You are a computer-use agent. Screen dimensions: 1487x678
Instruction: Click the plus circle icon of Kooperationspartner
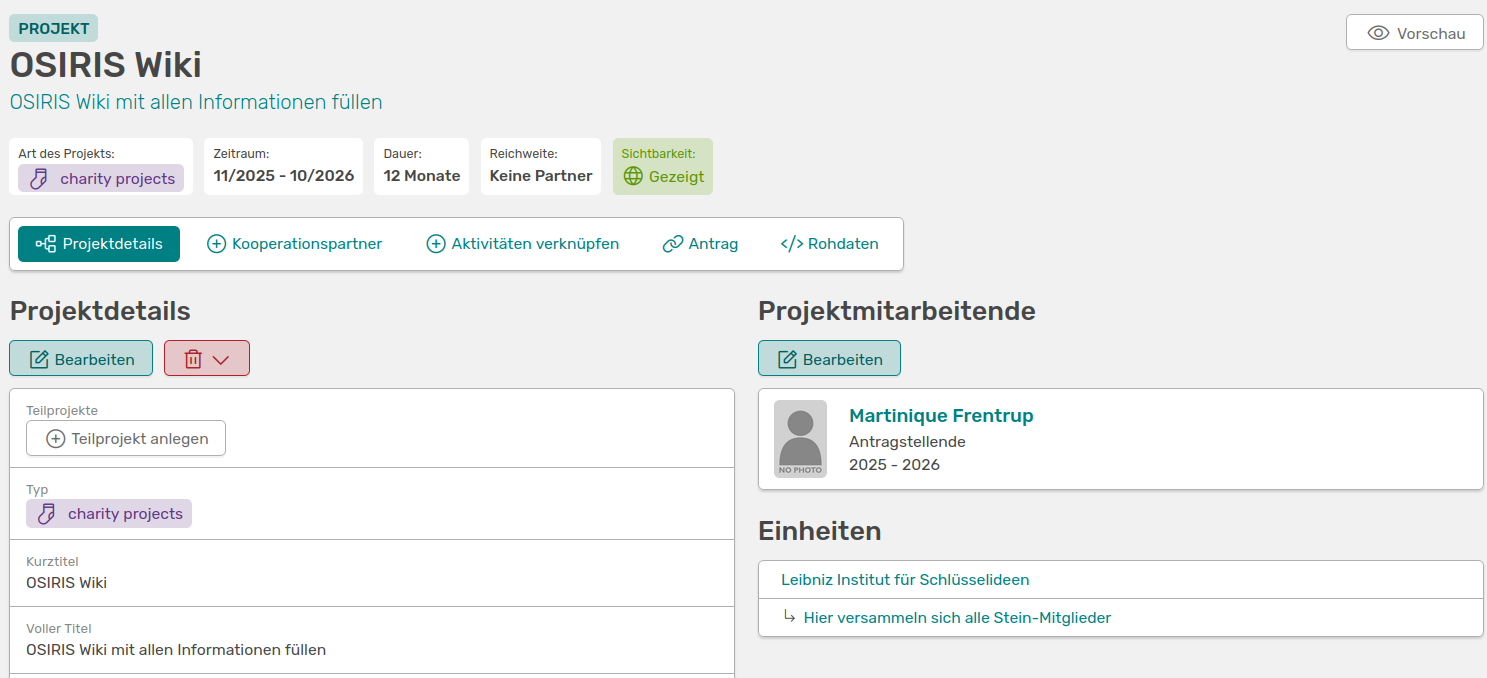click(x=216, y=244)
